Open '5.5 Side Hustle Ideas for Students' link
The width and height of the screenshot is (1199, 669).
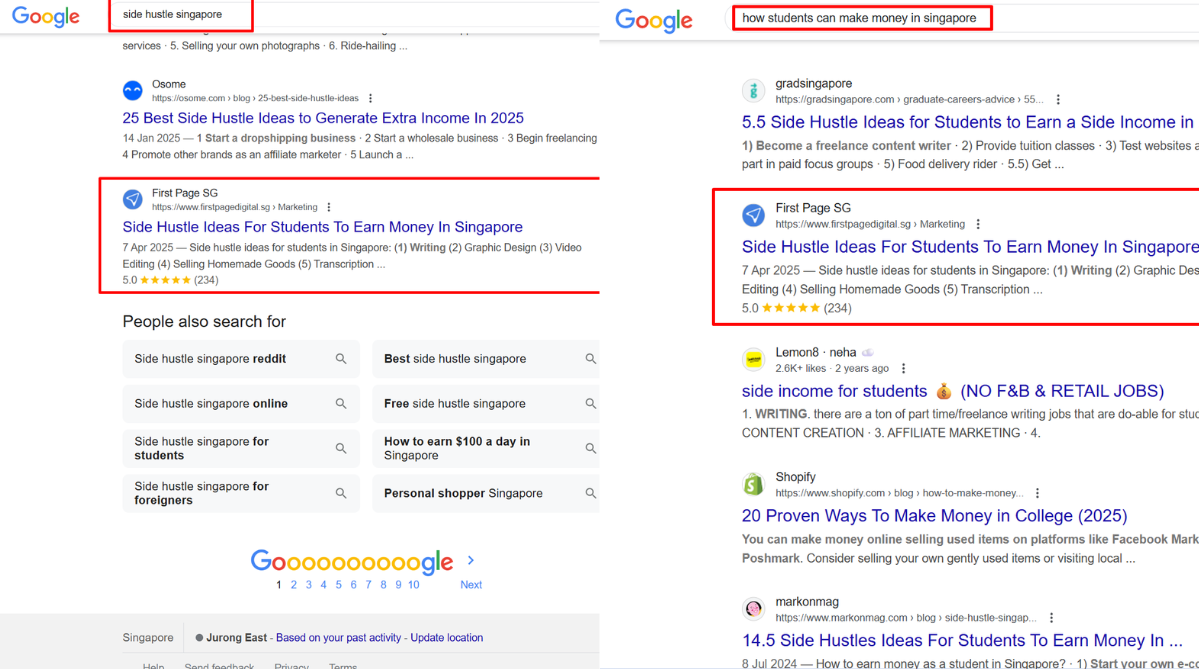(967, 122)
